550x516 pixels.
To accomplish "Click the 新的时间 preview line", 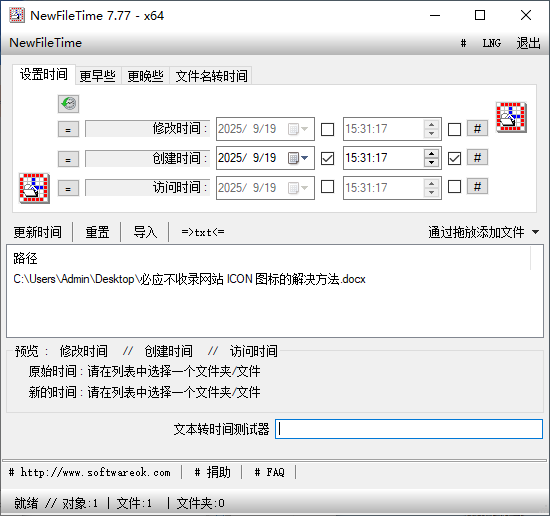I will coord(144,392).
